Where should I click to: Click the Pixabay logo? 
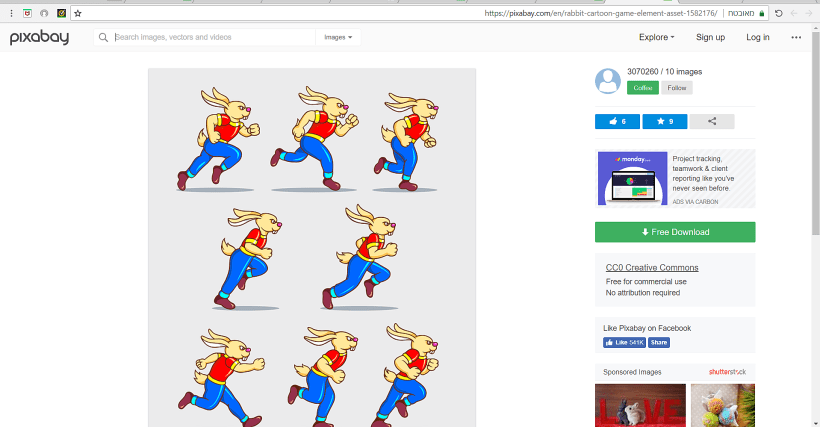[38, 37]
